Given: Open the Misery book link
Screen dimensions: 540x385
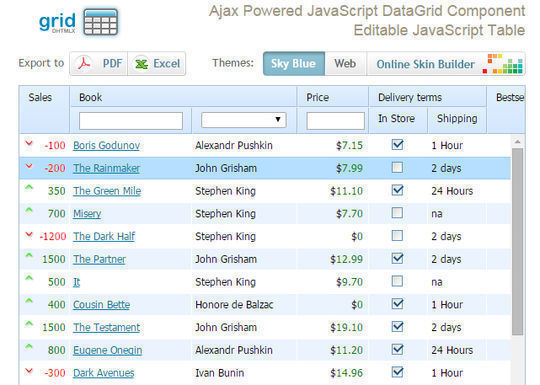Looking at the screenshot, I should [x=87, y=214].
